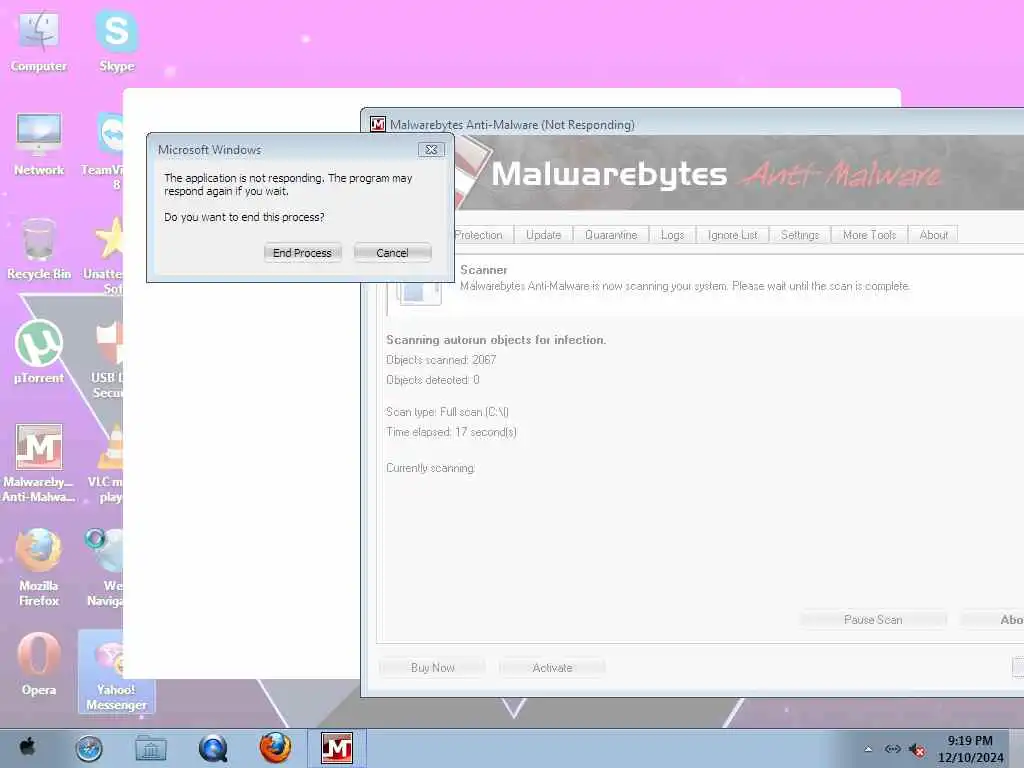The height and width of the screenshot is (768, 1024).
Task: Open the About tab
Action: [x=933, y=234]
